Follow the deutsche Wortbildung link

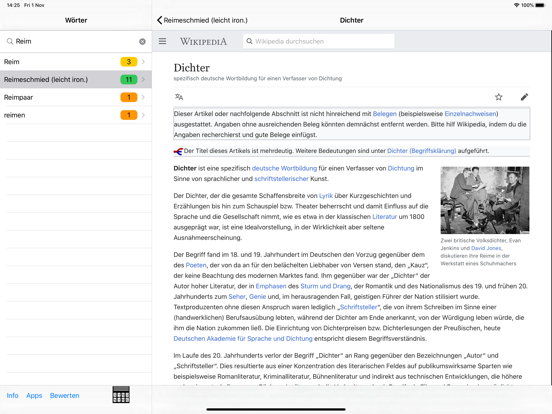click(x=284, y=168)
